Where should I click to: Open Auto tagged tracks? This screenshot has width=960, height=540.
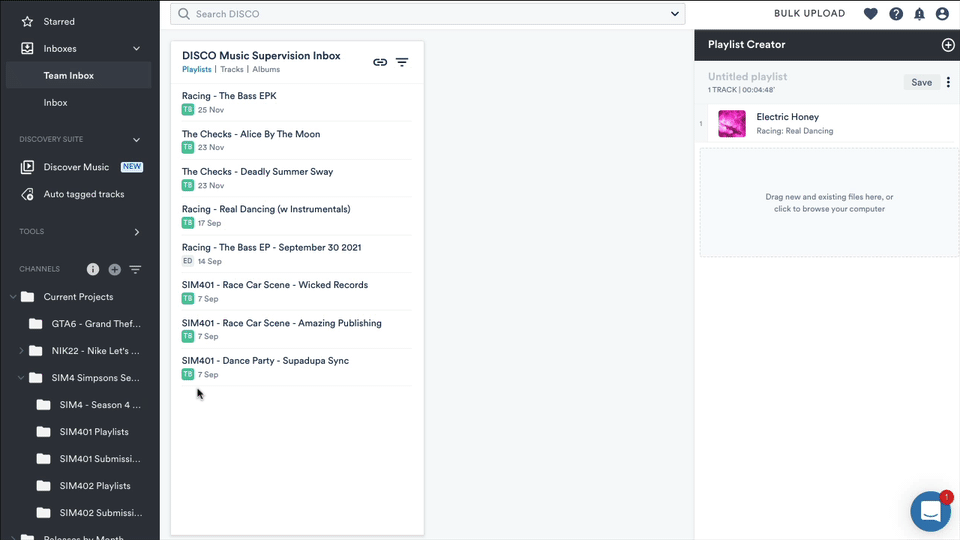84,194
